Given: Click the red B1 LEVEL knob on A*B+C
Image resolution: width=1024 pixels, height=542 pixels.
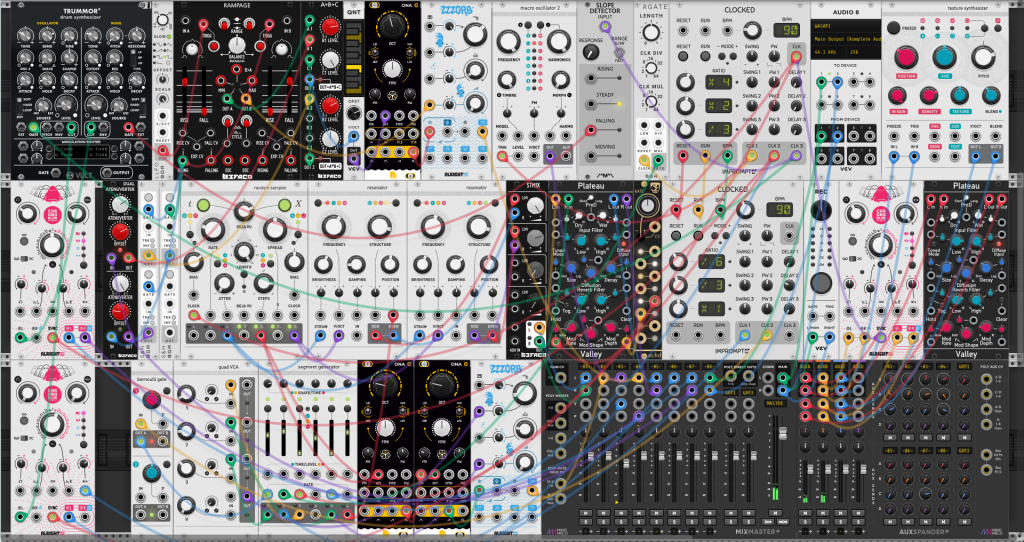Looking at the screenshot, I should click(x=331, y=26).
